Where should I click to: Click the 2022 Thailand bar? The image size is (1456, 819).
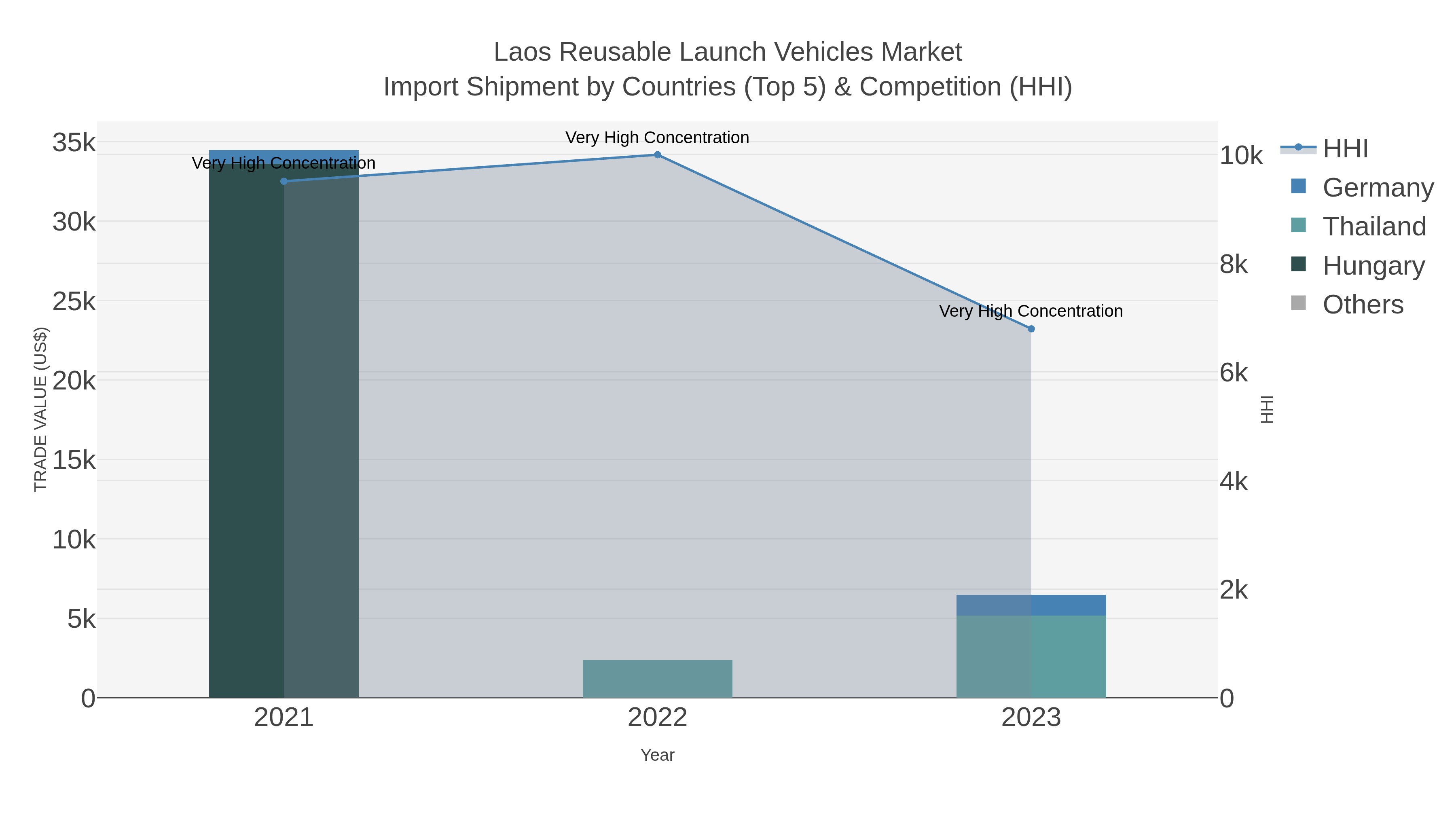pyautogui.click(x=657, y=679)
